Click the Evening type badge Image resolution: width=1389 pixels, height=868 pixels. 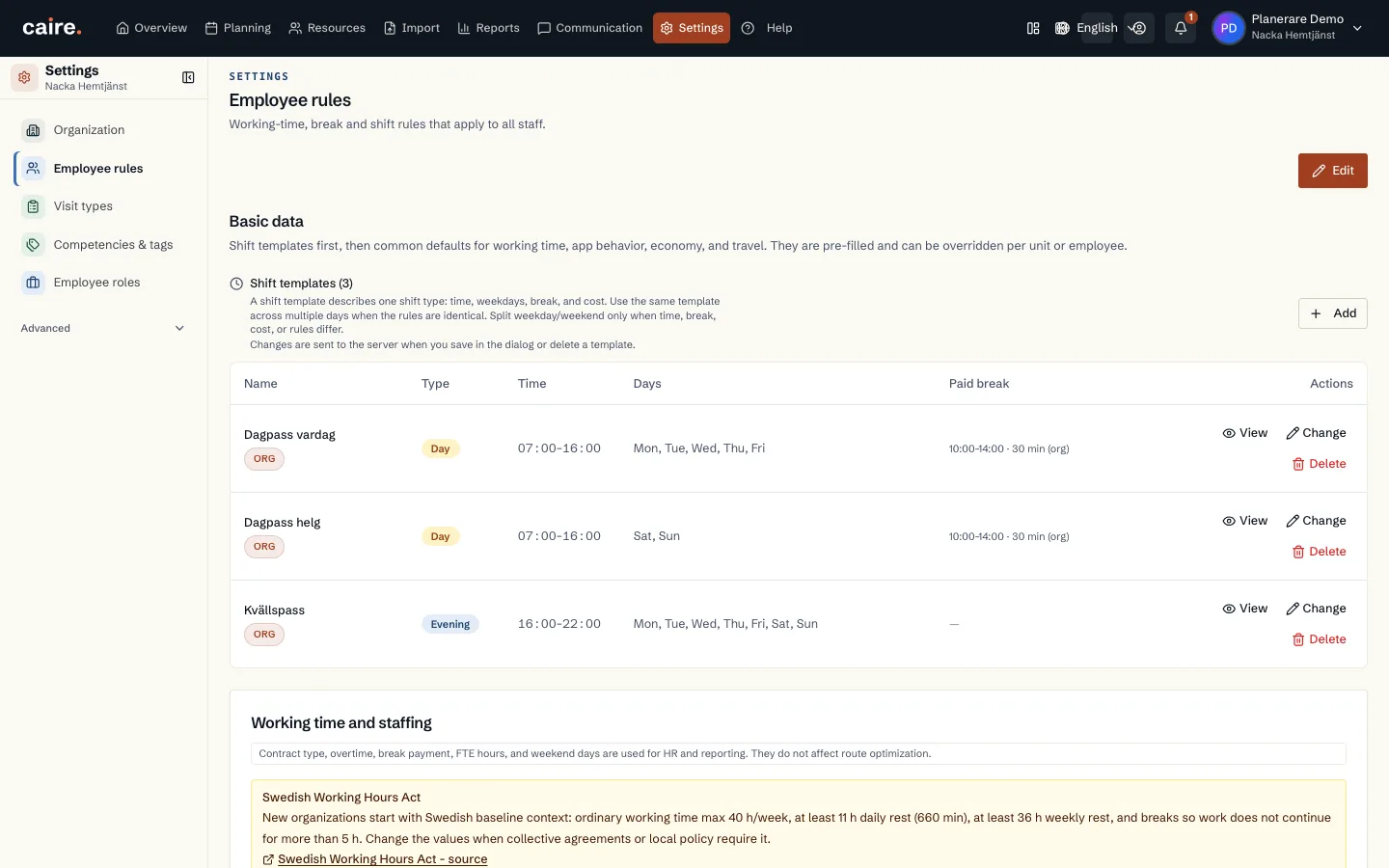(450, 624)
